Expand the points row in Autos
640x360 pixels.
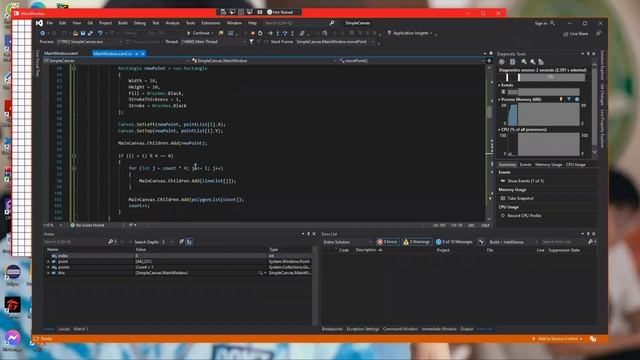coord(49,267)
